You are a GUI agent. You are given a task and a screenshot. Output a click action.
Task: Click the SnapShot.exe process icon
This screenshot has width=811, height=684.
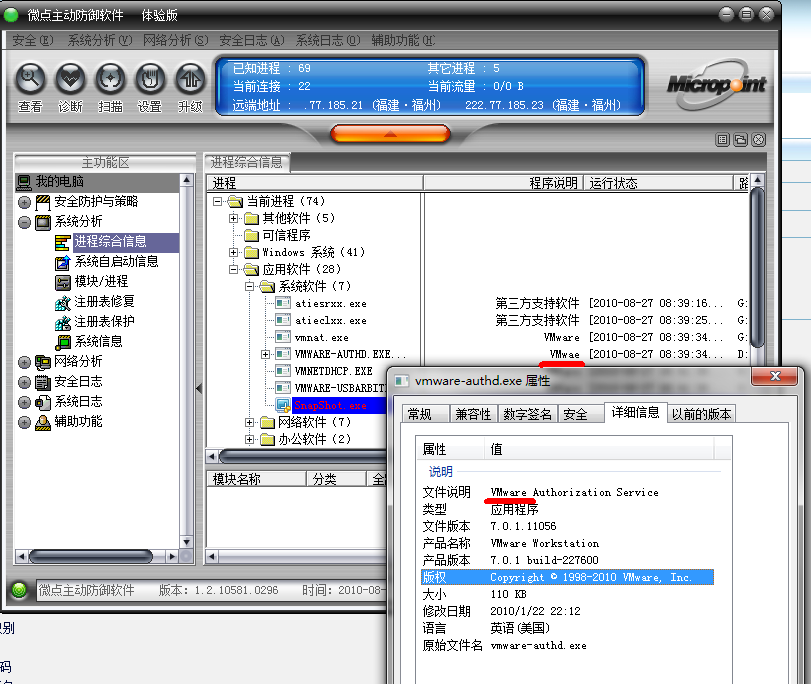click(x=283, y=405)
